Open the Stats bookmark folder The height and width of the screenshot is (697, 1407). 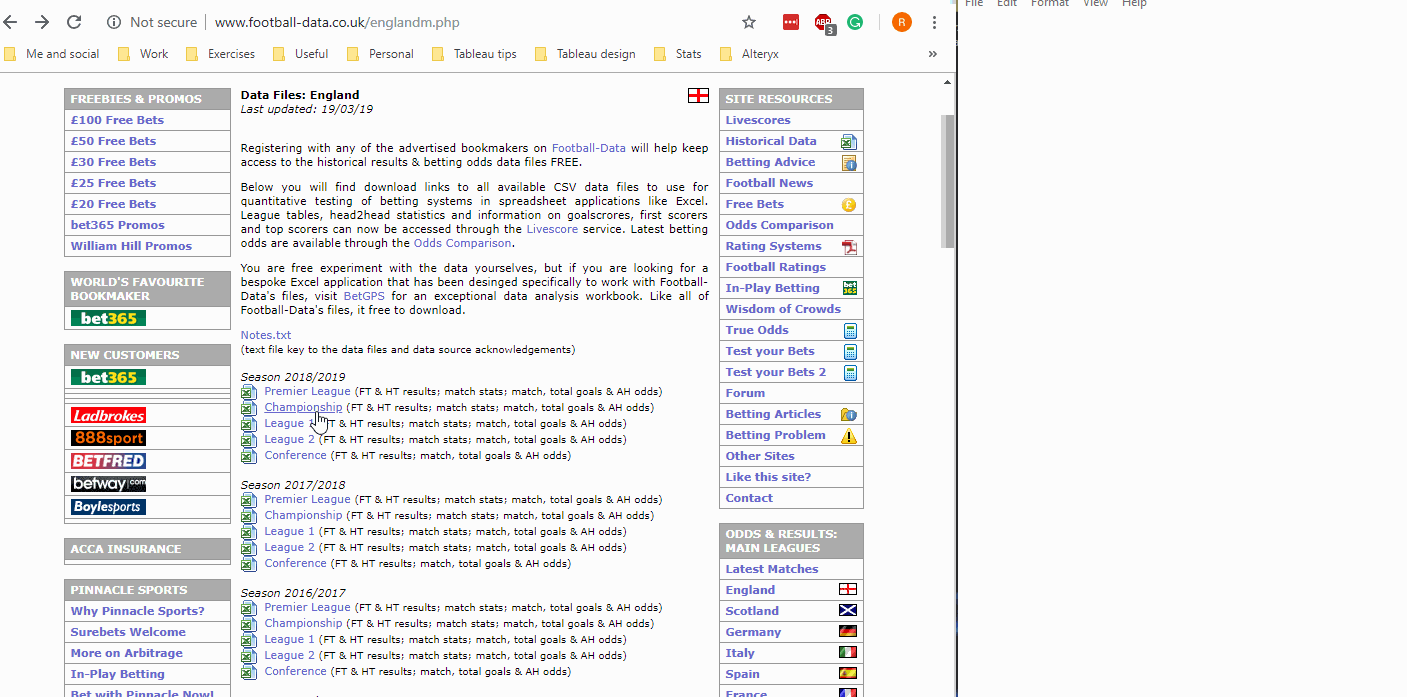point(677,54)
